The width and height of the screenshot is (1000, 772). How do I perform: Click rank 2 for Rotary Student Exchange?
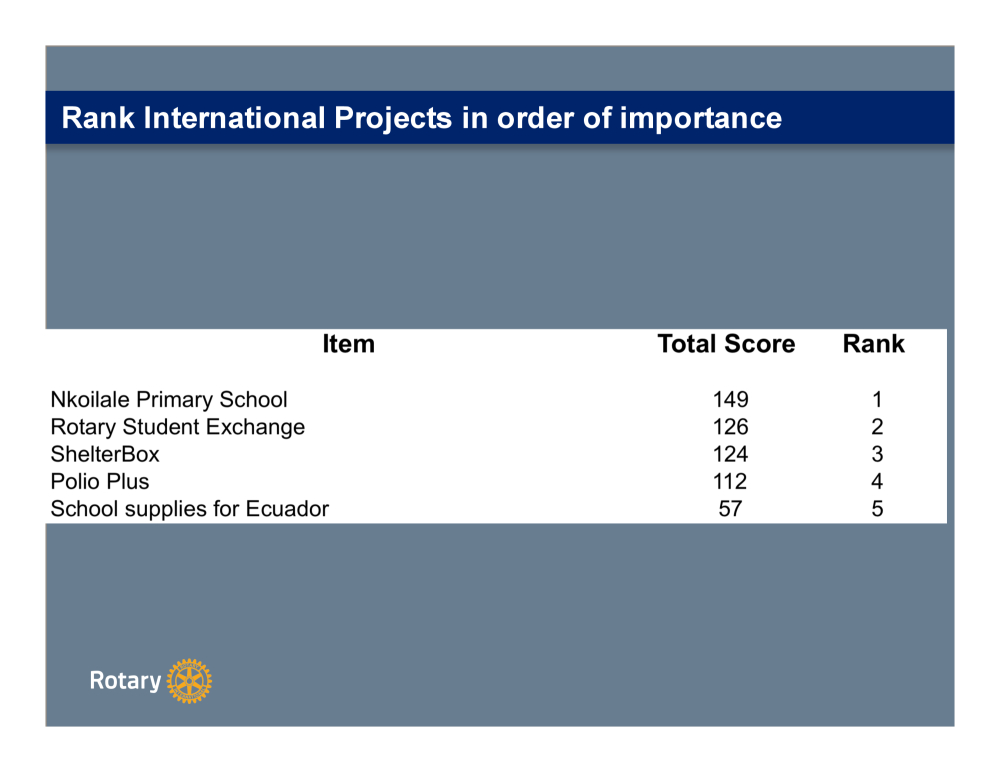pos(877,427)
